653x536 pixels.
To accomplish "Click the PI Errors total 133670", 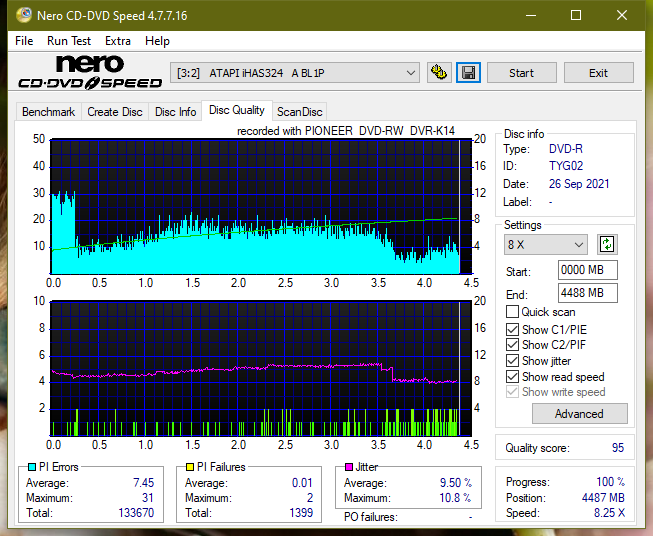I will [136, 513].
